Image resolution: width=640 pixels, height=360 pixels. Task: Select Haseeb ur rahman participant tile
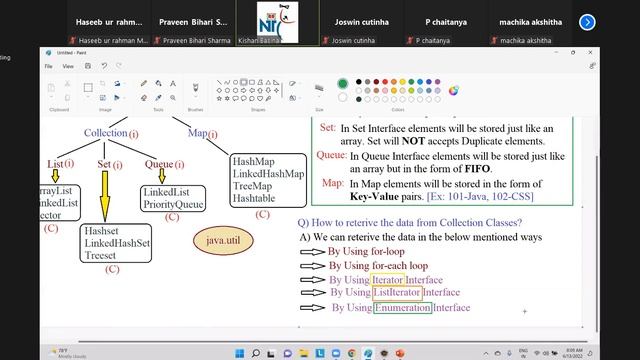(109, 22)
